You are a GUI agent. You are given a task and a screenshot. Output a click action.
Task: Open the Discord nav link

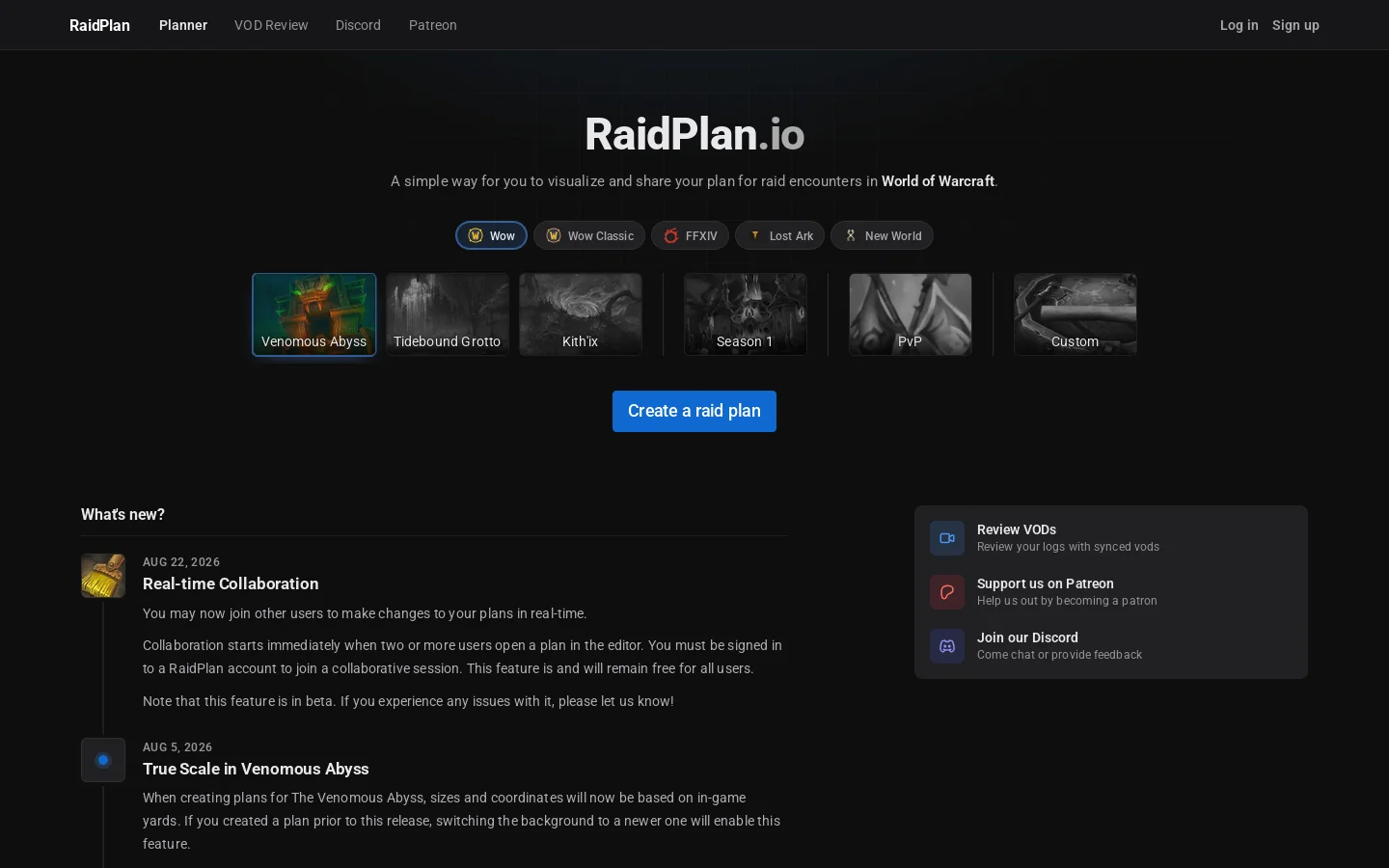pos(358,25)
